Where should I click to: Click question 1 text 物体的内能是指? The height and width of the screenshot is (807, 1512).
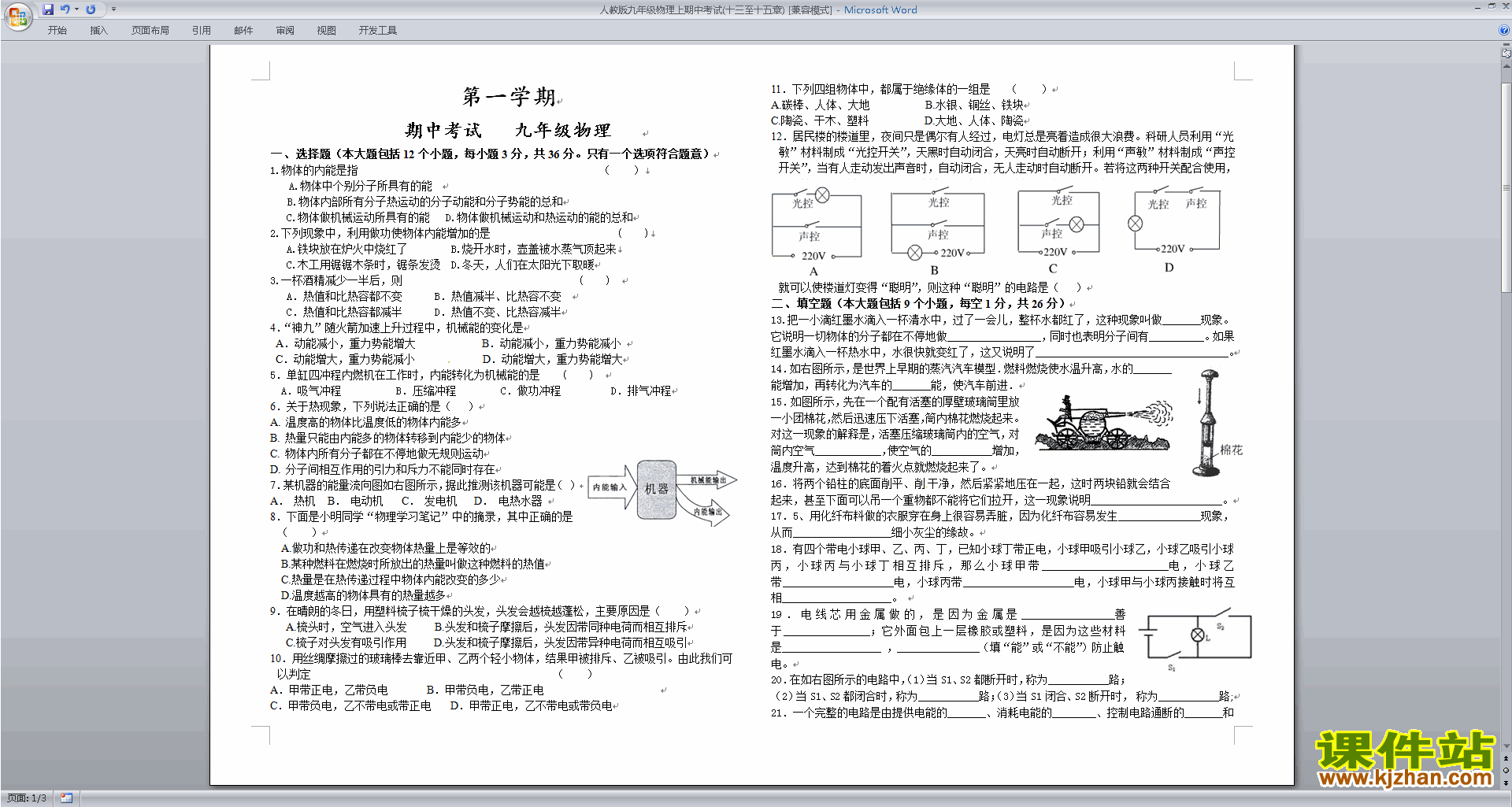pyautogui.click(x=319, y=170)
